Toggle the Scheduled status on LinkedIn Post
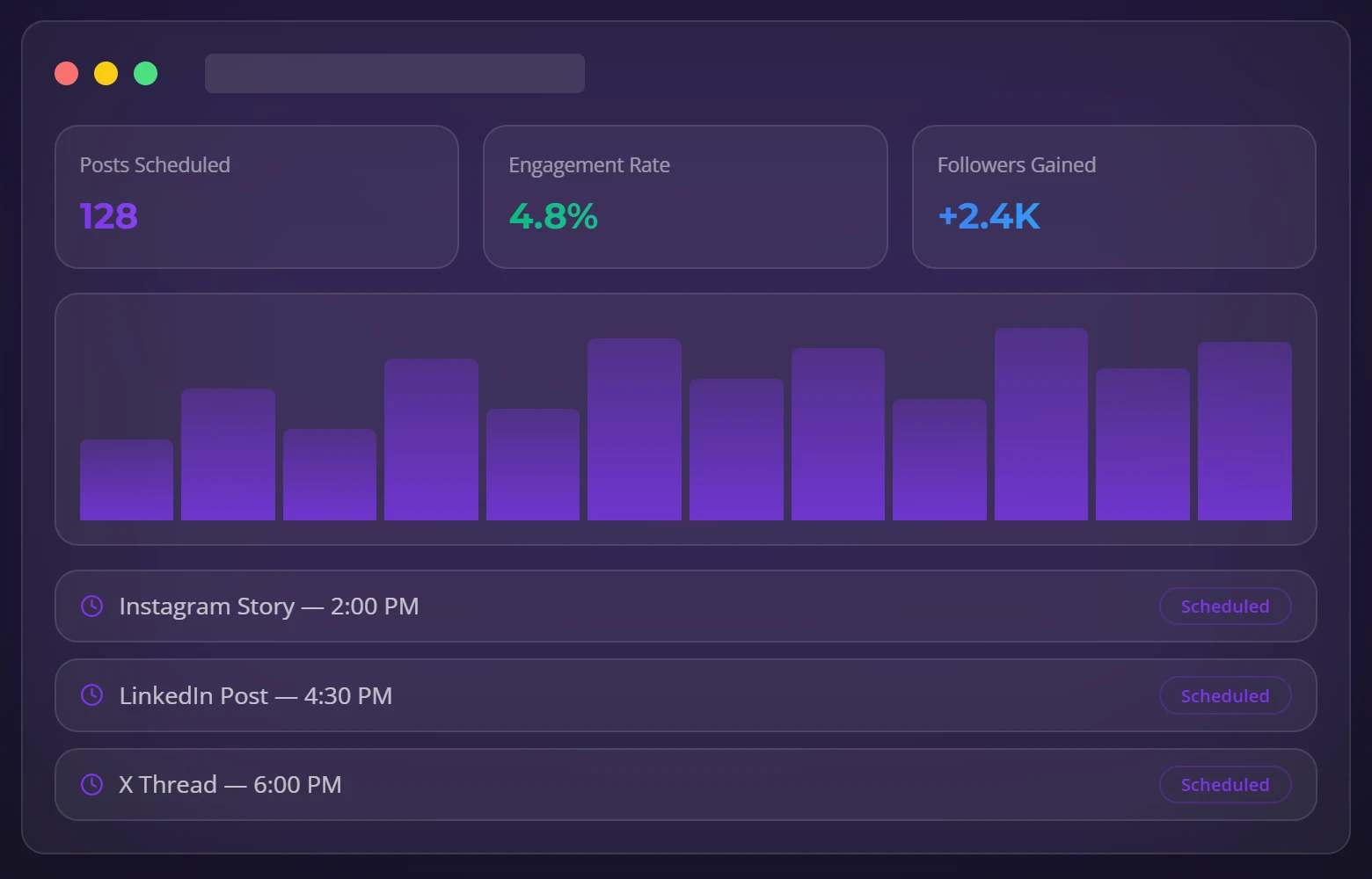 tap(1224, 694)
